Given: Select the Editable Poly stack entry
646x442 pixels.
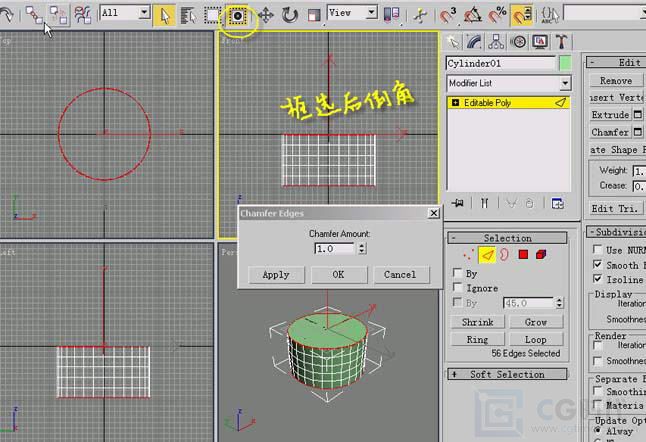Looking at the screenshot, I should click(508, 103).
